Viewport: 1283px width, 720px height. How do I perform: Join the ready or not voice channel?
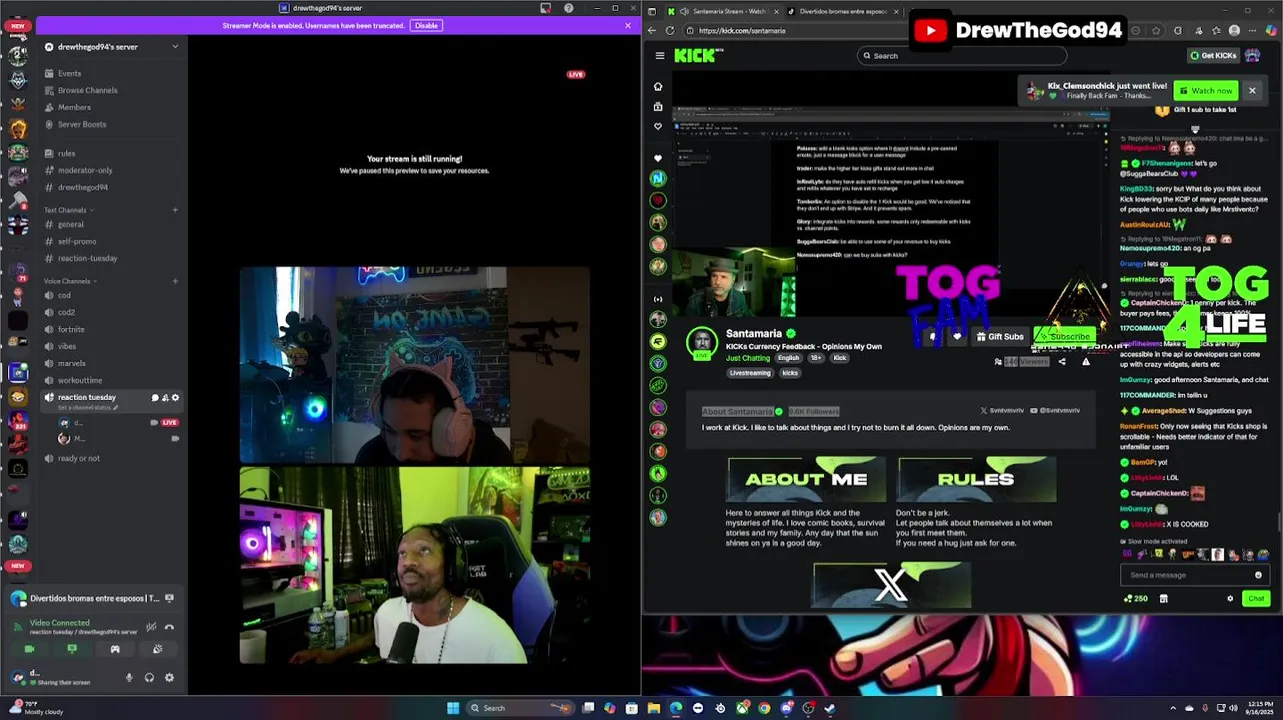click(79, 458)
